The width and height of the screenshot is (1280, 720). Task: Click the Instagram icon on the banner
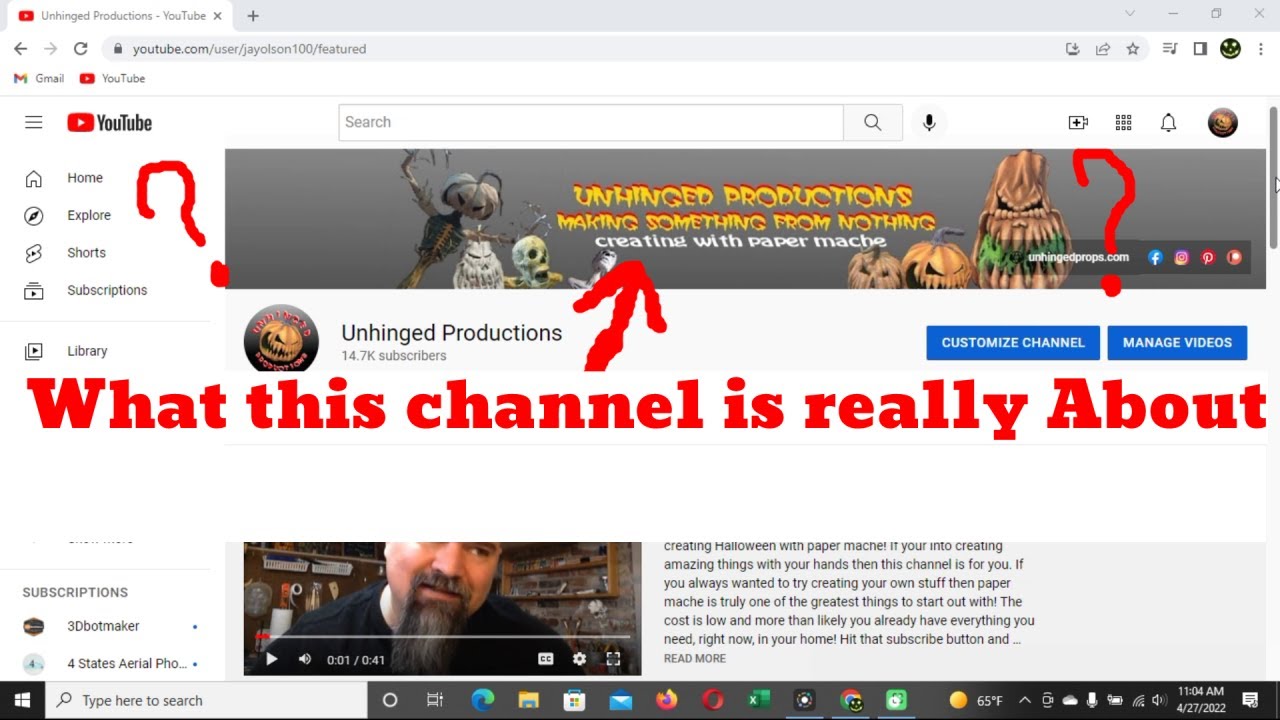click(1181, 257)
